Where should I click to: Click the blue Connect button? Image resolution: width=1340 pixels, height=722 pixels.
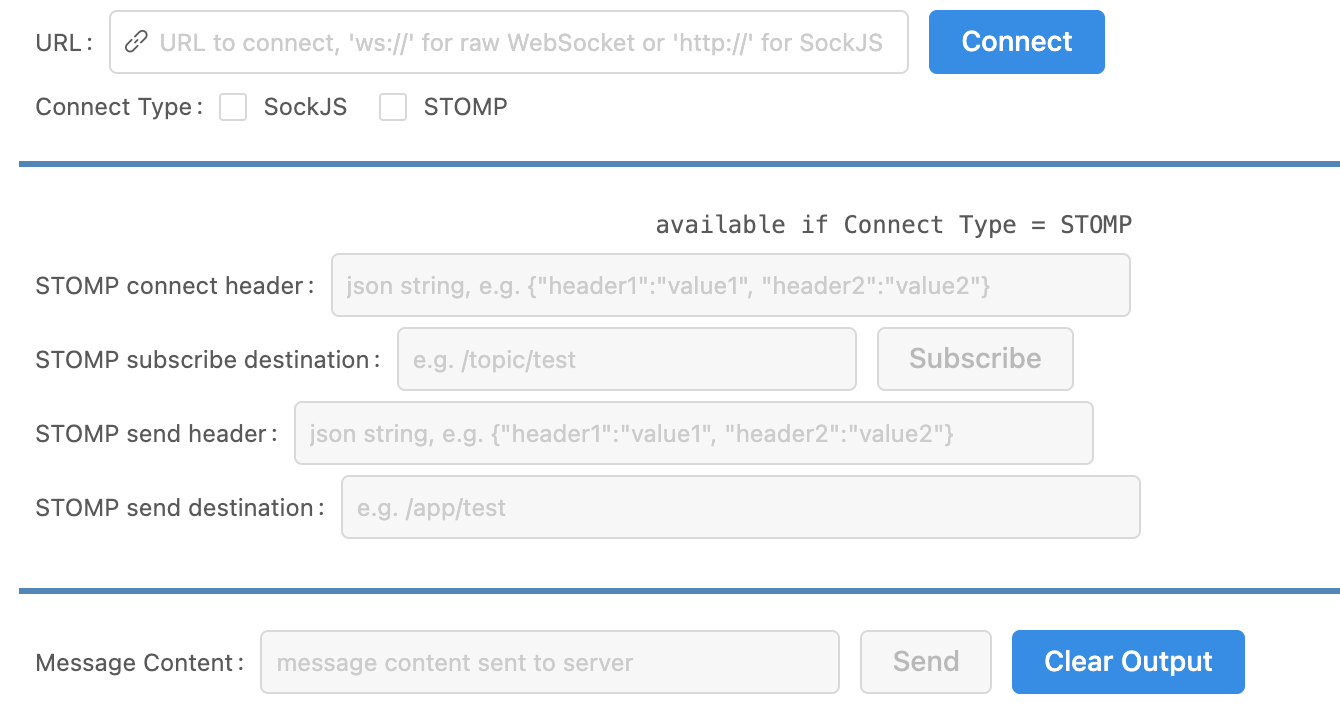(1017, 42)
